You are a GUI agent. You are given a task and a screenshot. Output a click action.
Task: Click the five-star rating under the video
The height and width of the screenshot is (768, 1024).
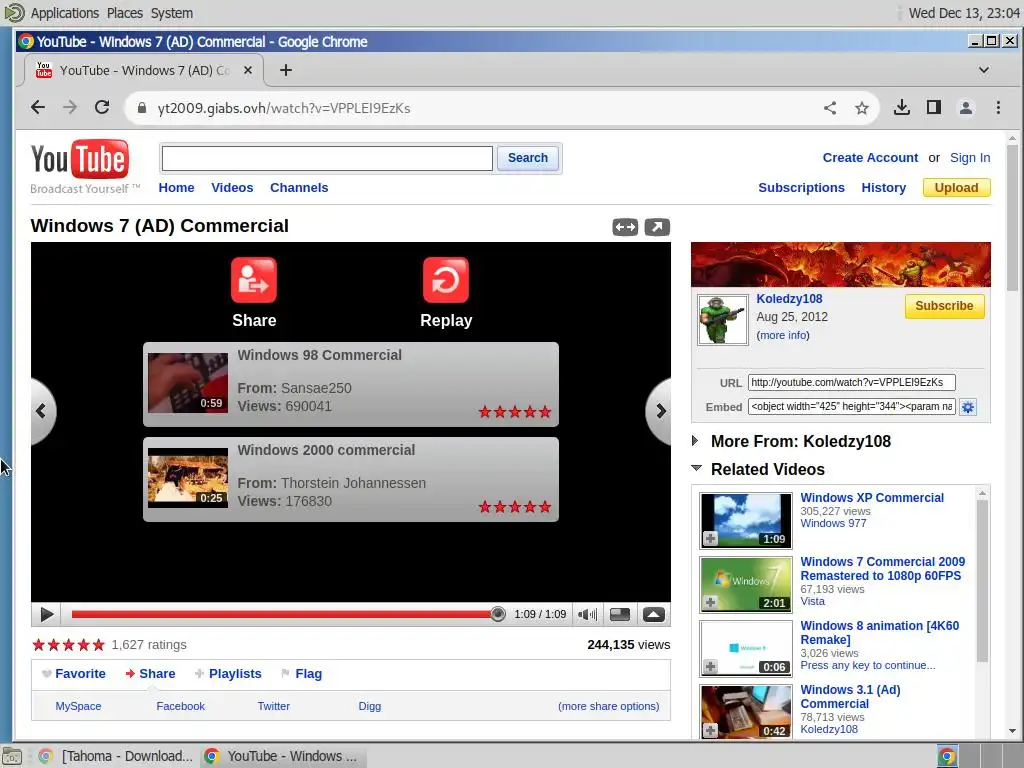pyautogui.click(x=69, y=645)
